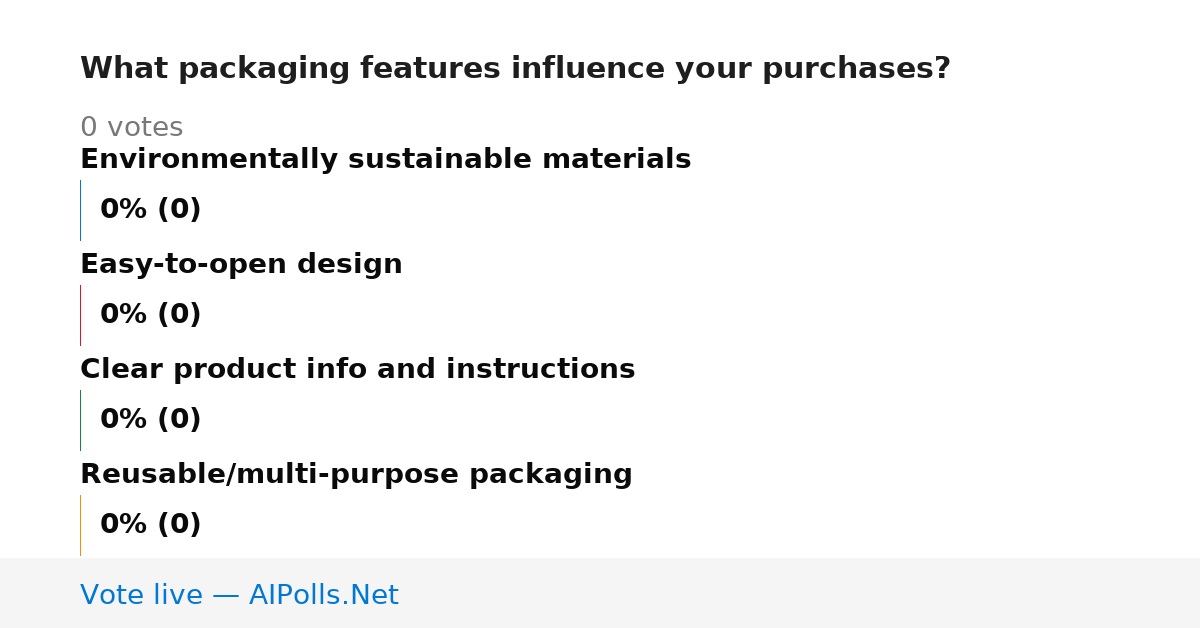1200x628 pixels.
Task: Click the gray footer bar
Action: coord(600,593)
